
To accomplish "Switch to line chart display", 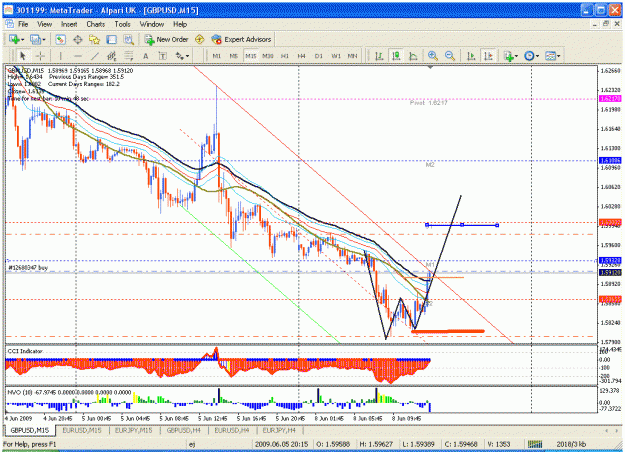I will coord(413,56).
